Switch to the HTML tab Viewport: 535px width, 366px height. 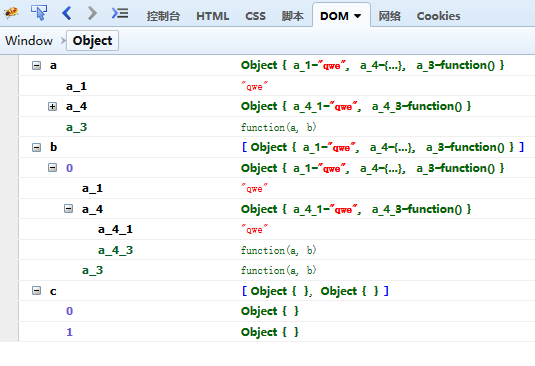coord(213,16)
